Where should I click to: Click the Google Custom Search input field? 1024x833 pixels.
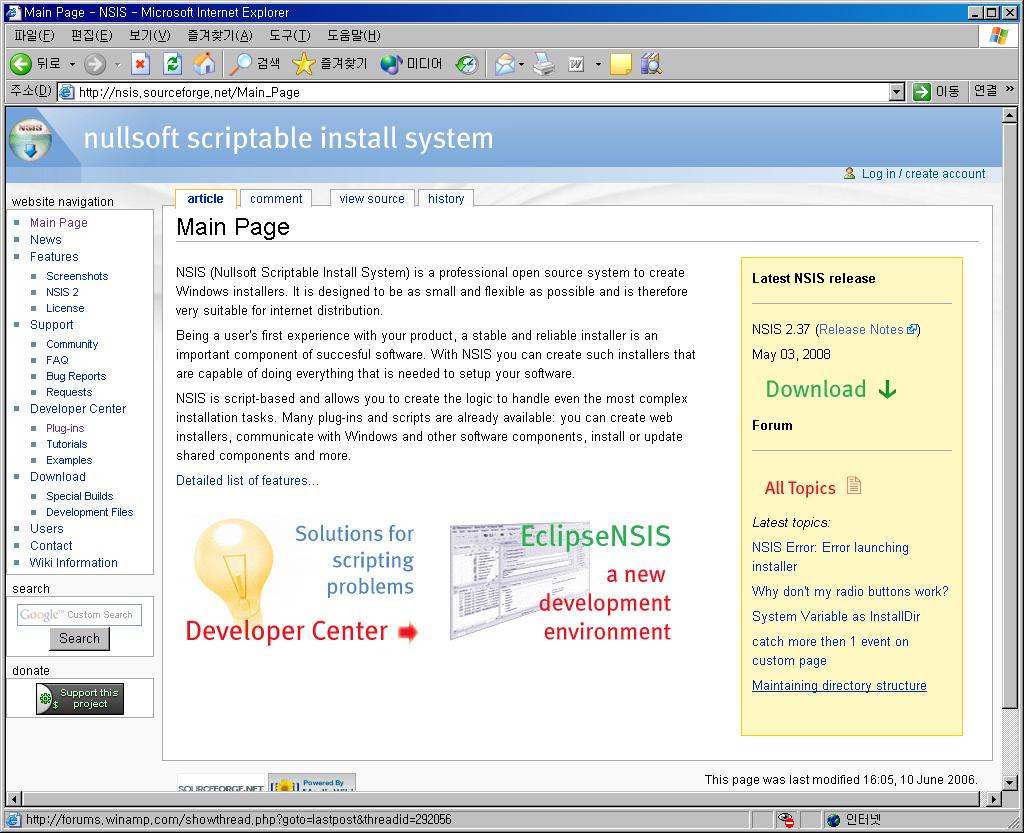coord(79,614)
